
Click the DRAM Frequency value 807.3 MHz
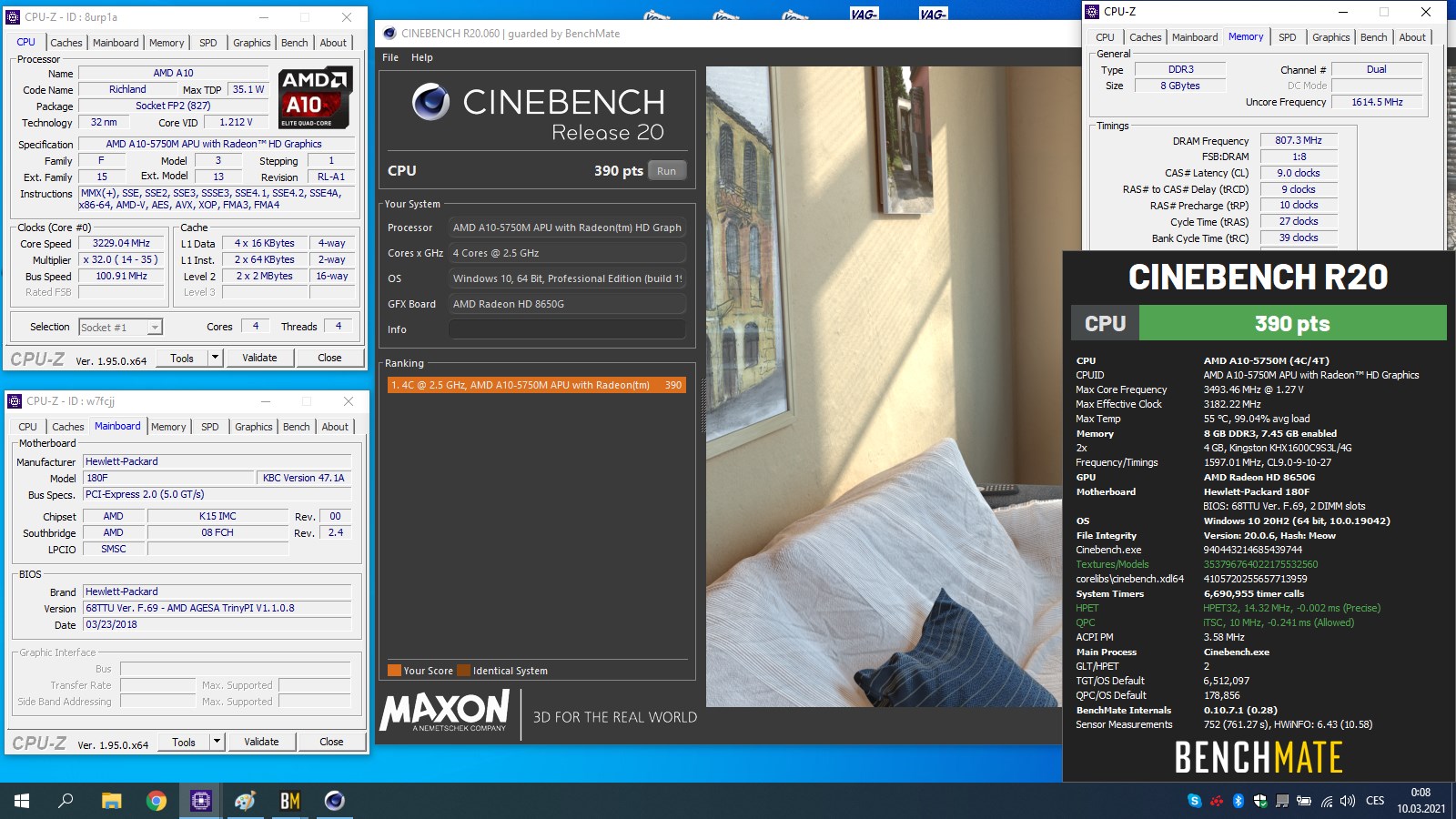pos(1299,140)
